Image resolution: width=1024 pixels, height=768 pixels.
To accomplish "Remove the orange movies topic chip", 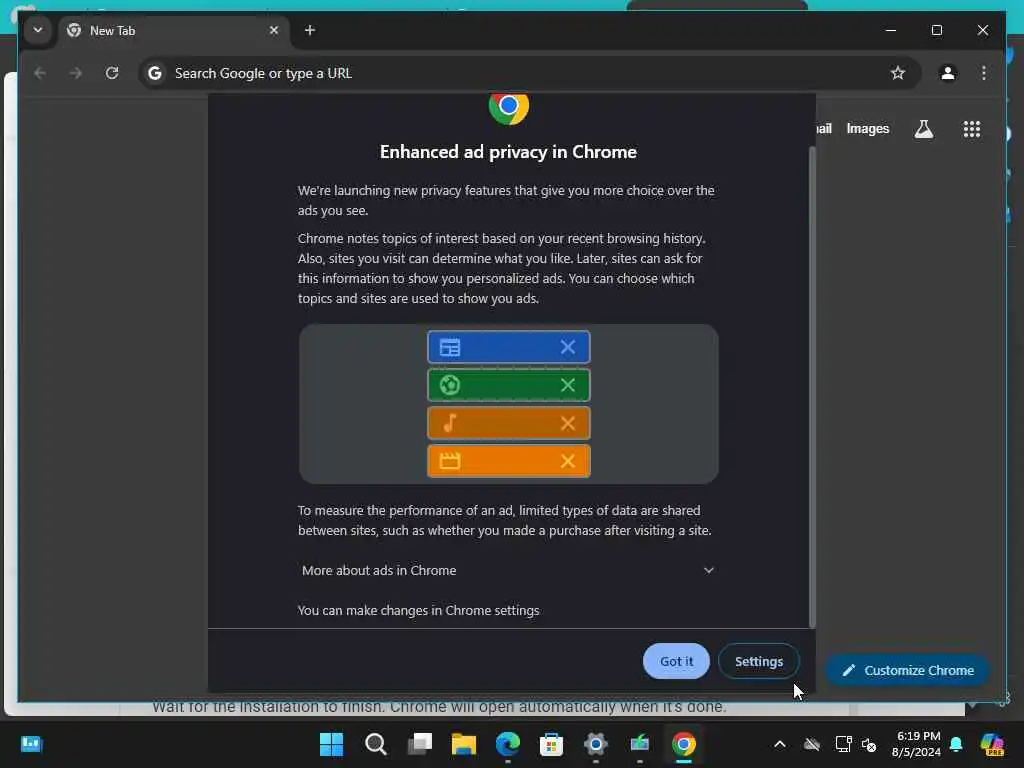I will tap(568, 461).
